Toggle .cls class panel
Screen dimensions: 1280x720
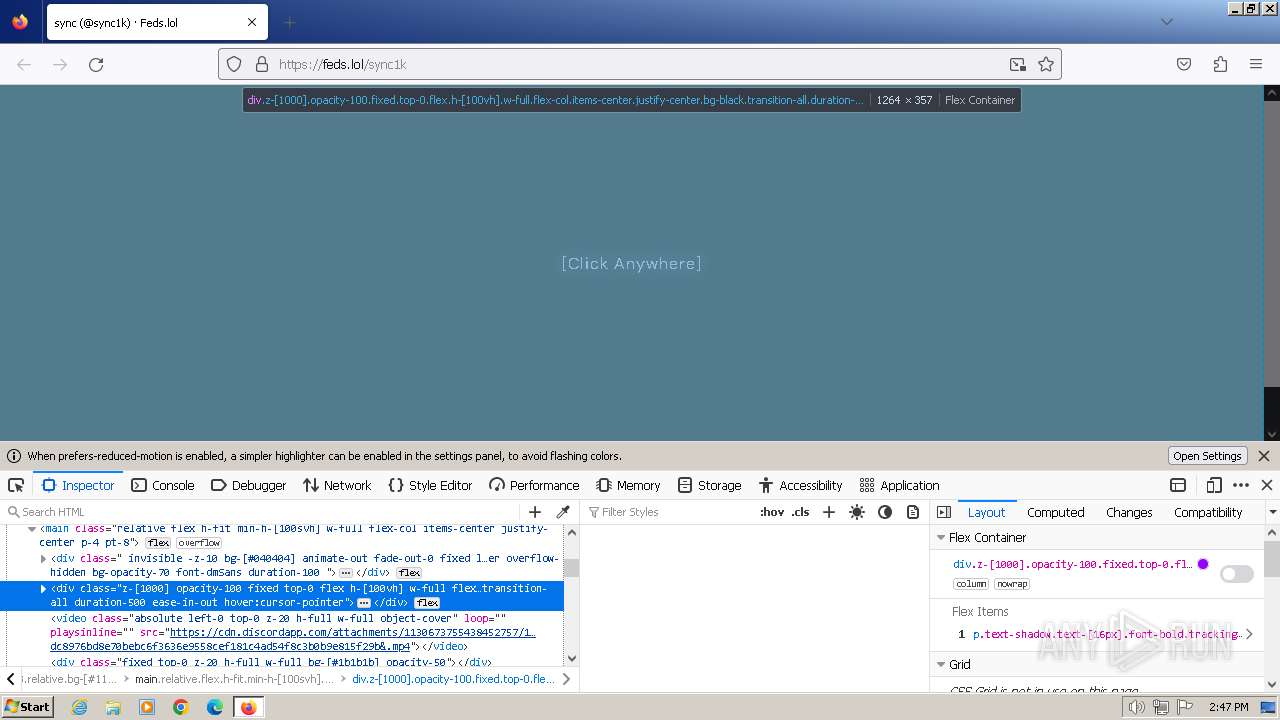(800, 512)
